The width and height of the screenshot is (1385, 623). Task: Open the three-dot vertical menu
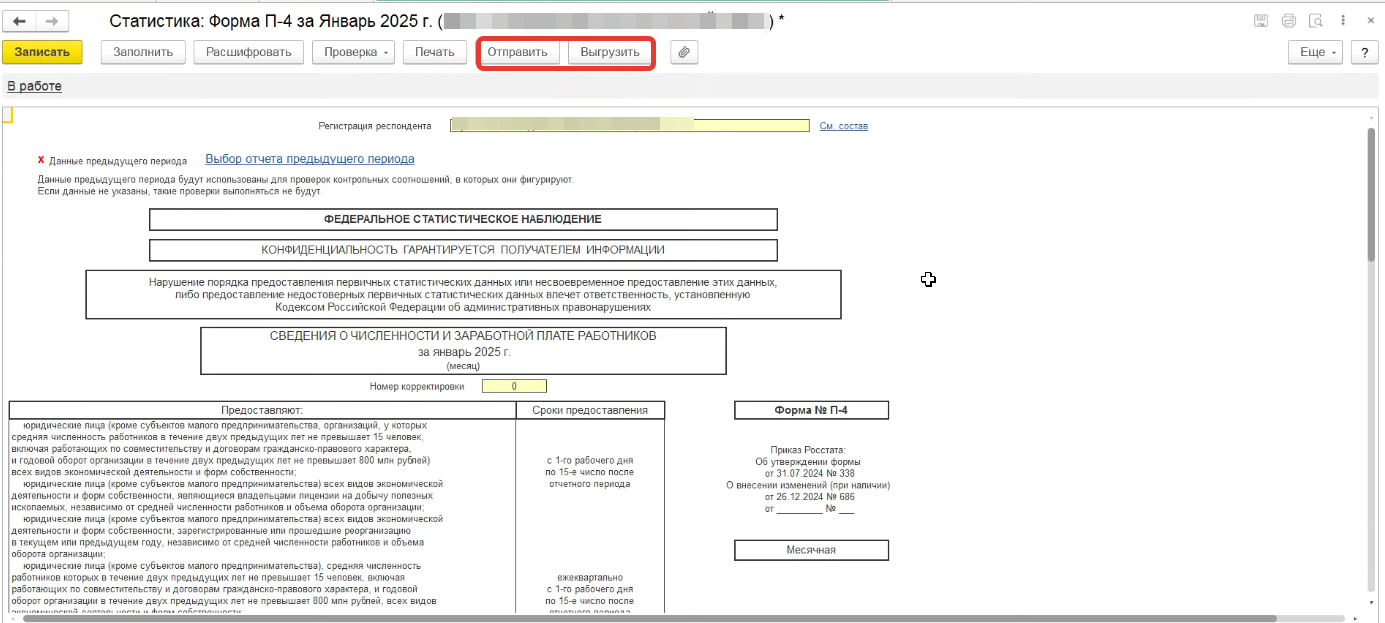[1343, 21]
